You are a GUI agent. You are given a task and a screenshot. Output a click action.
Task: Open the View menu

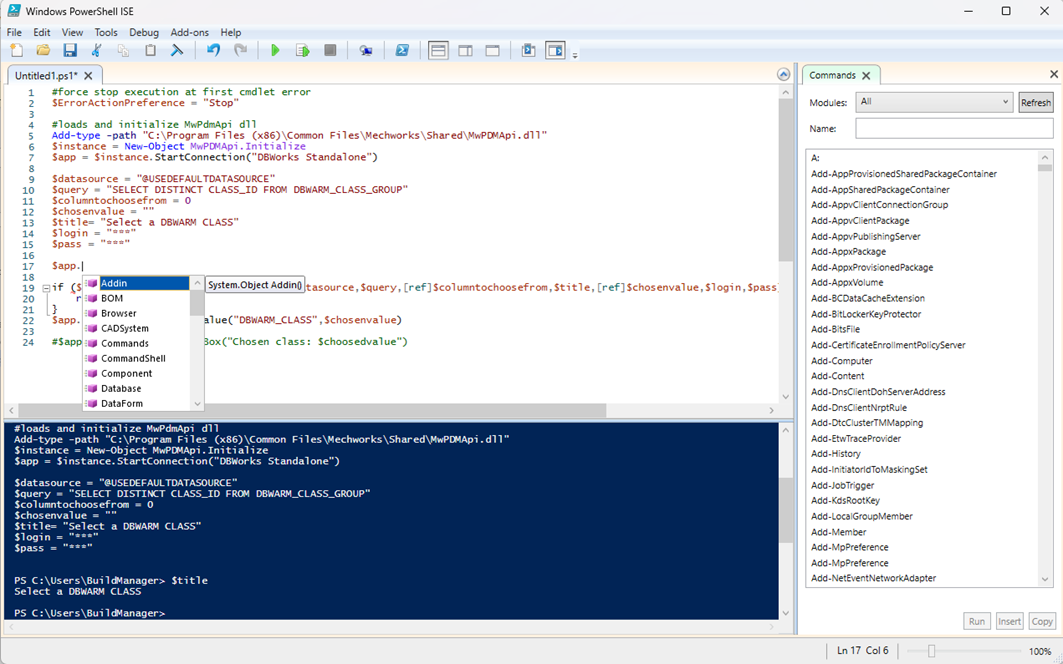point(73,33)
